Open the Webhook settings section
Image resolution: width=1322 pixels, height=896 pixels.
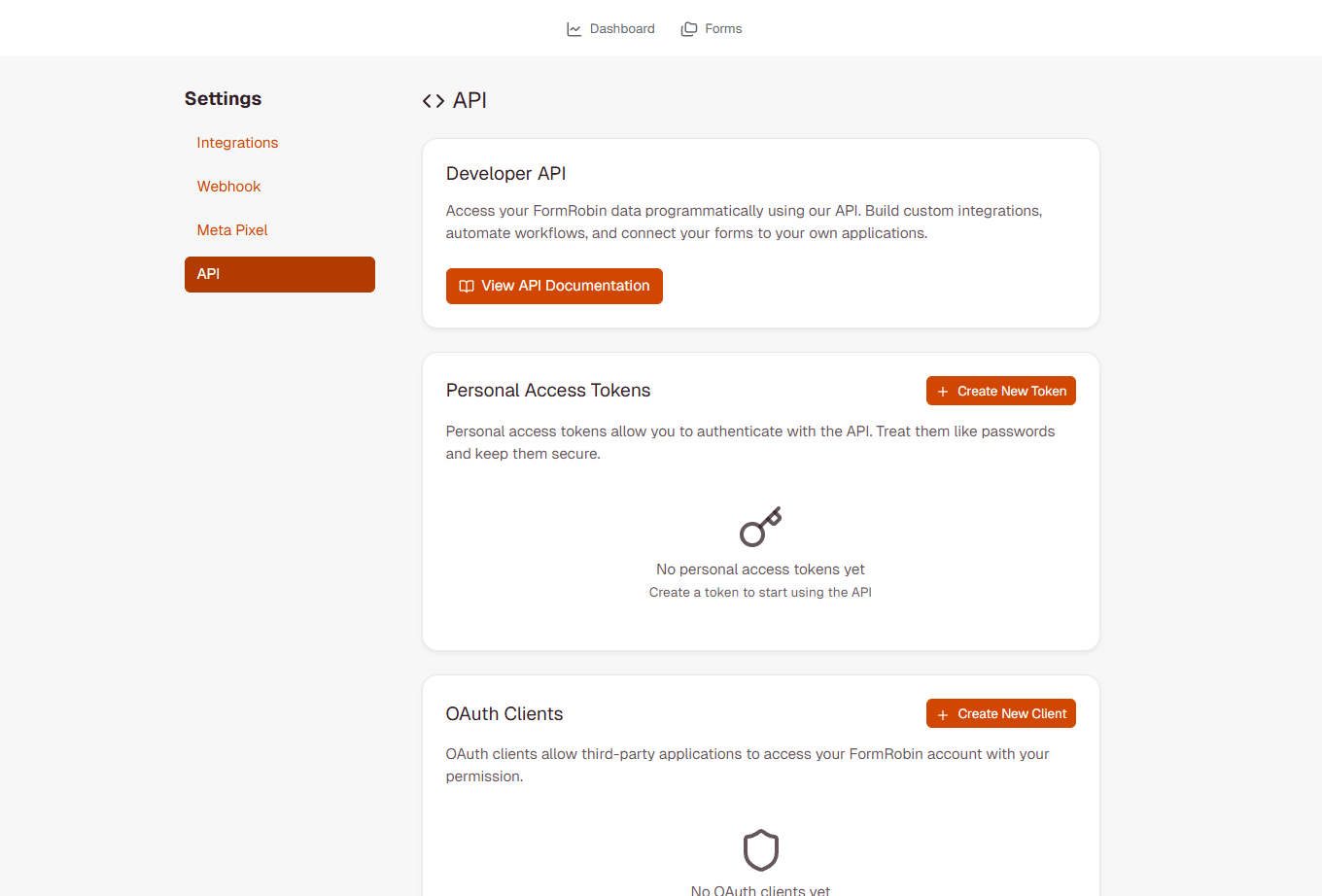pyautogui.click(x=228, y=186)
